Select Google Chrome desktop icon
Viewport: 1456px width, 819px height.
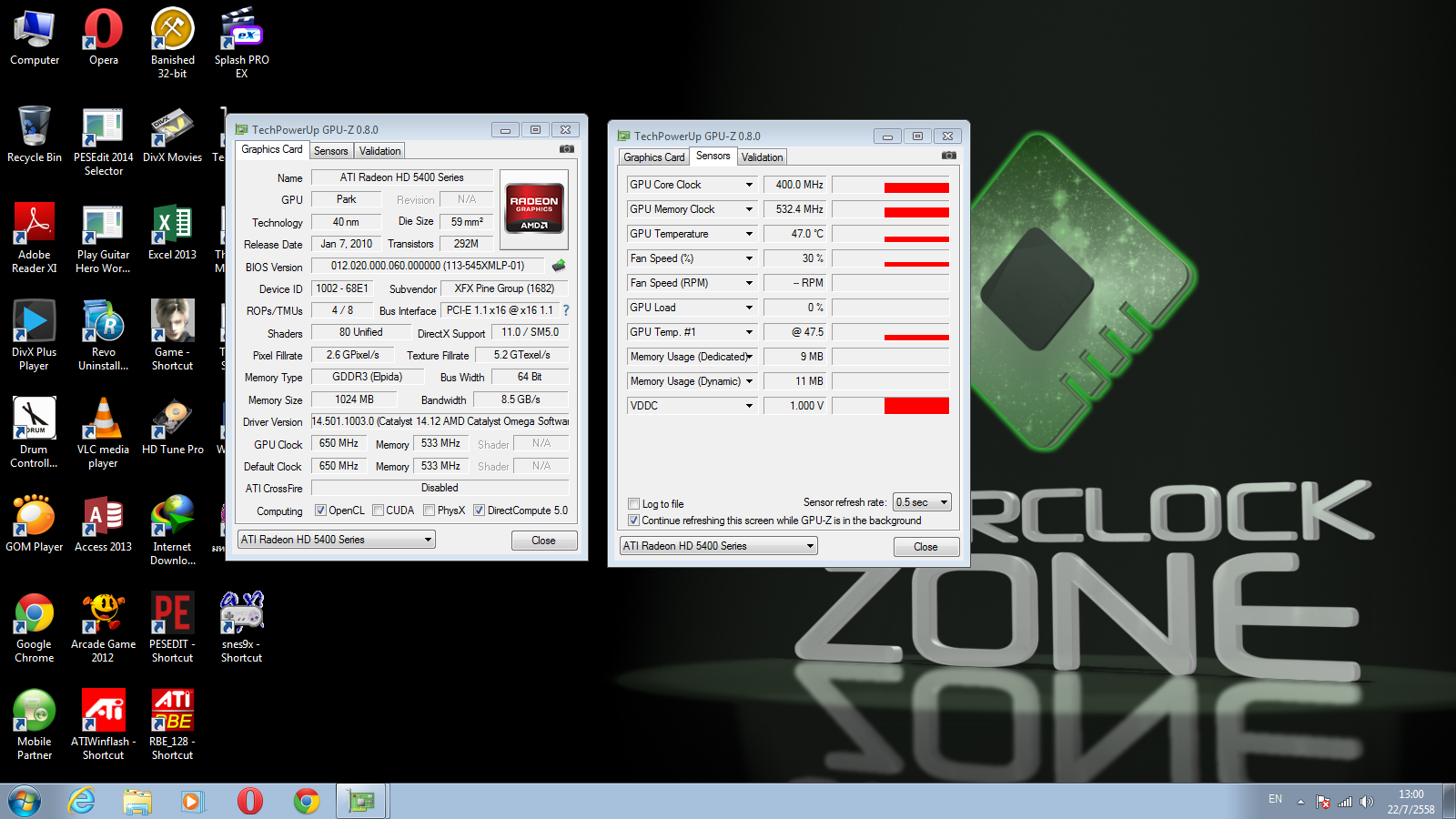pos(35,628)
